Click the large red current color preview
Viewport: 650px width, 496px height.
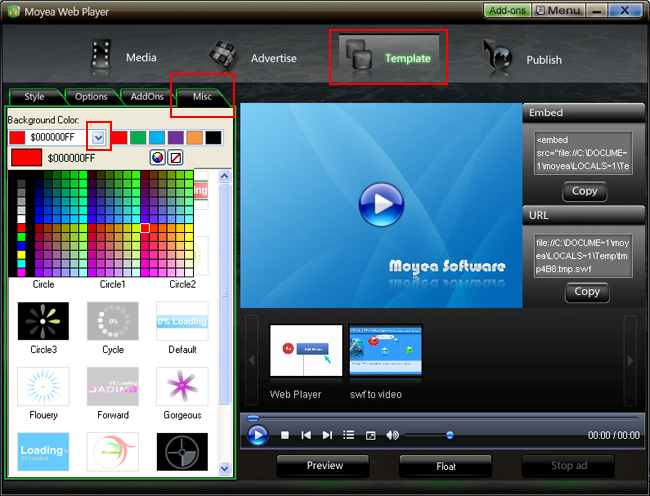(27, 158)
